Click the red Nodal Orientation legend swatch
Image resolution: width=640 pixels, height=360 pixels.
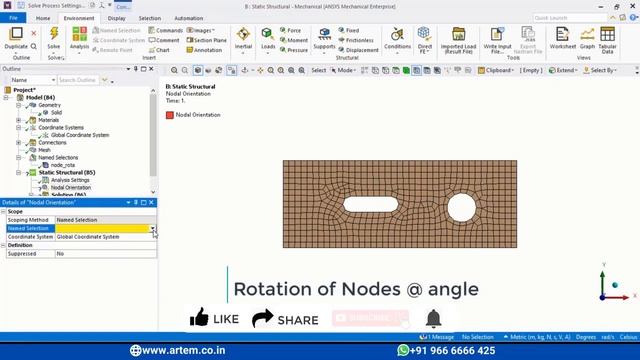coord(170,115)
